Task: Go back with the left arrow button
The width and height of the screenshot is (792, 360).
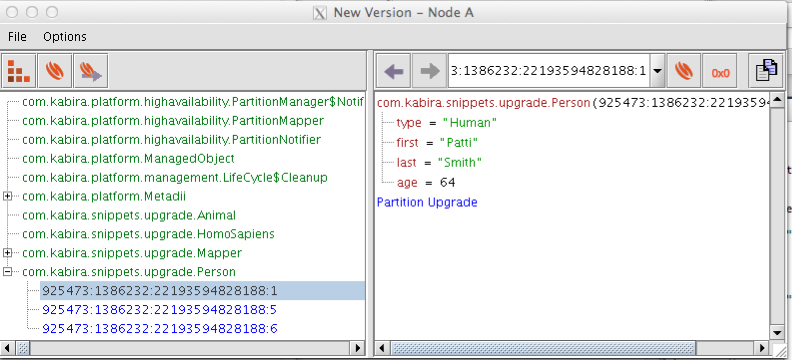Action: 393,71
